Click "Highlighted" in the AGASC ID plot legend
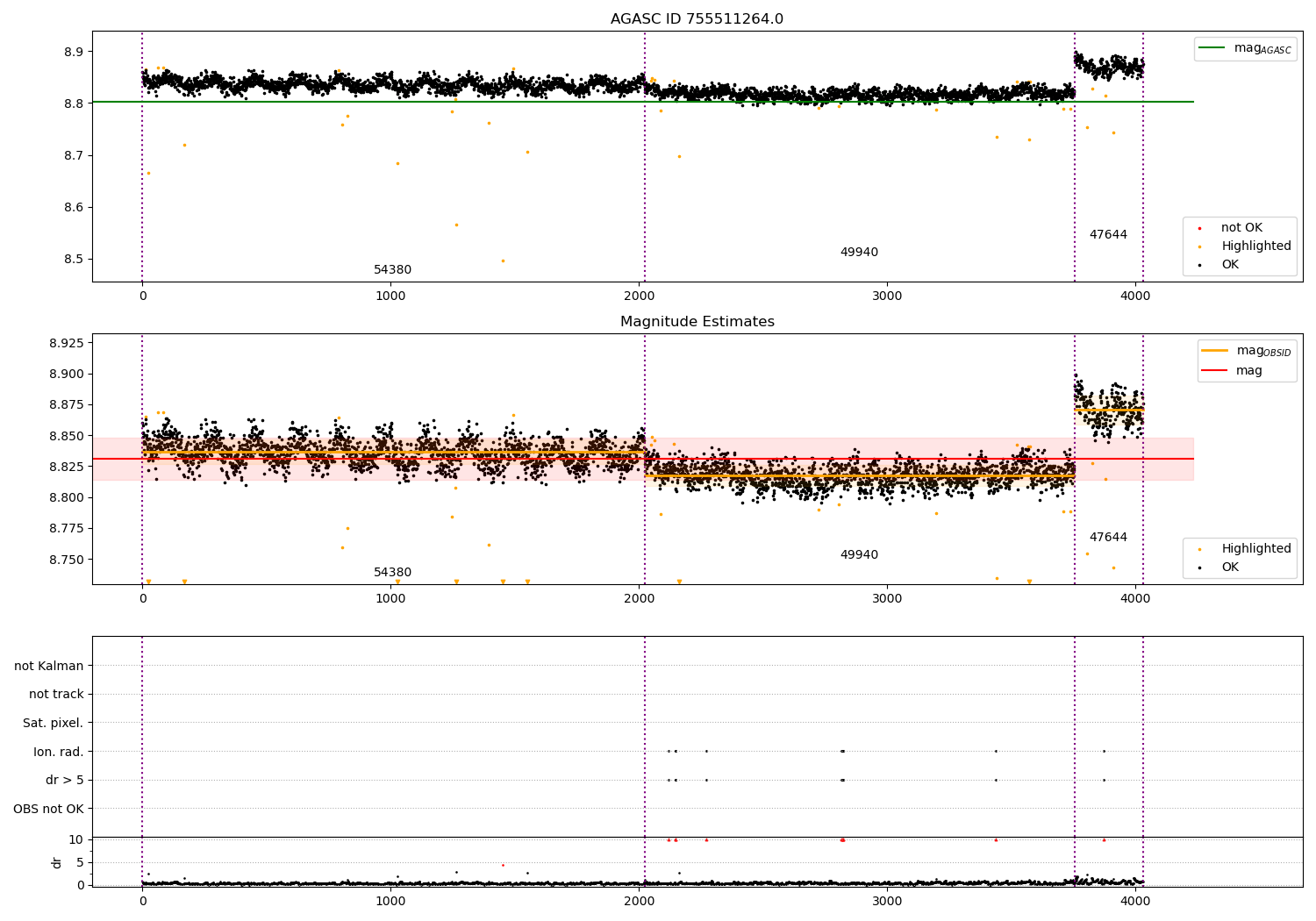The image size is (1316, 921). point(1256,246)
